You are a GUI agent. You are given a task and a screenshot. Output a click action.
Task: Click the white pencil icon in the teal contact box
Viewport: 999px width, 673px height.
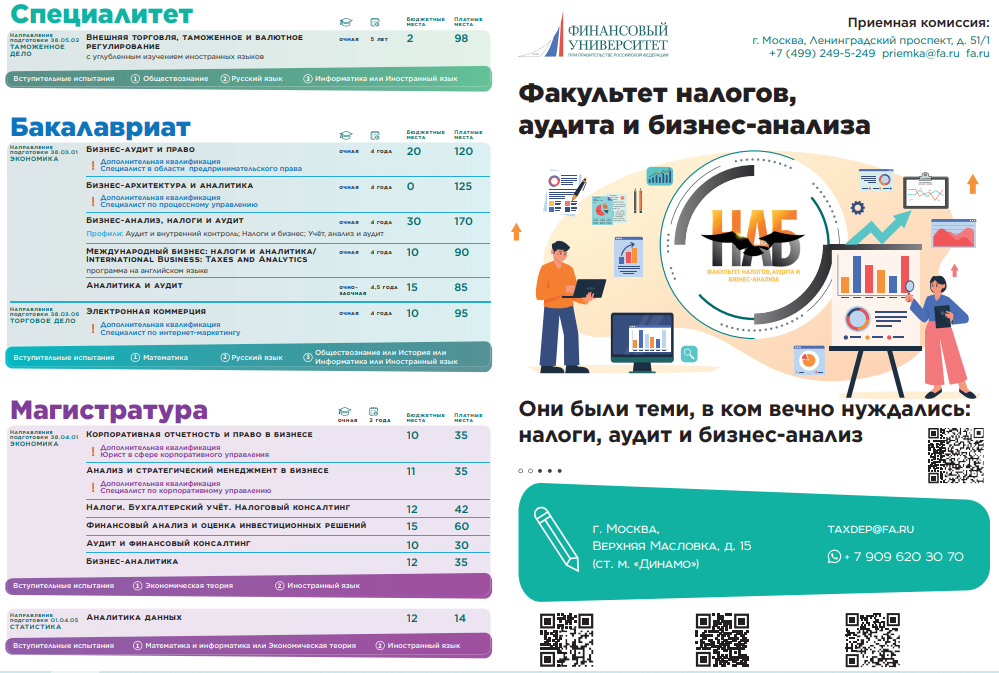click(x=556, y=539)
